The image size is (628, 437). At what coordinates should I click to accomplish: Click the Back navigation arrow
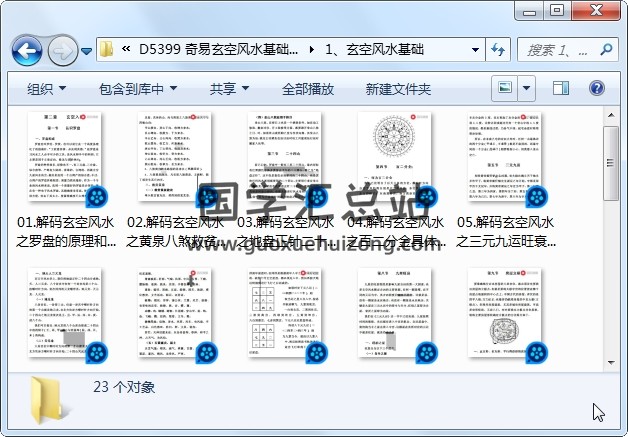tap(25, 49)
